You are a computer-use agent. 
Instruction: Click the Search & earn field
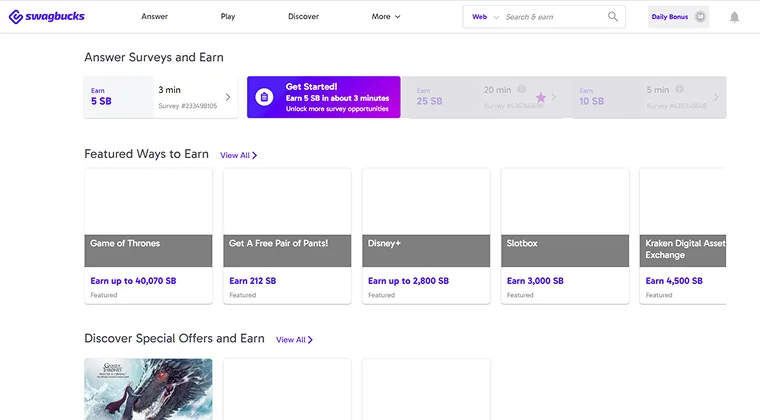554,17
